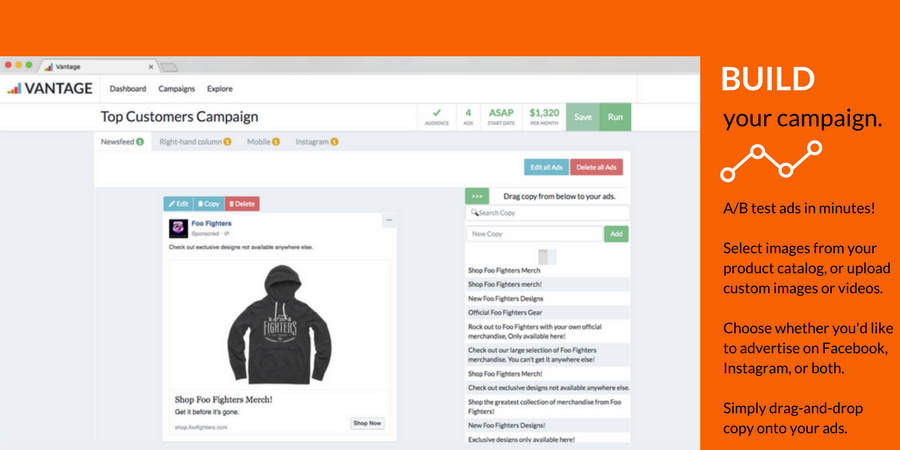
Task: Click the Edit button above the ad
Action: tap(179, 204)
